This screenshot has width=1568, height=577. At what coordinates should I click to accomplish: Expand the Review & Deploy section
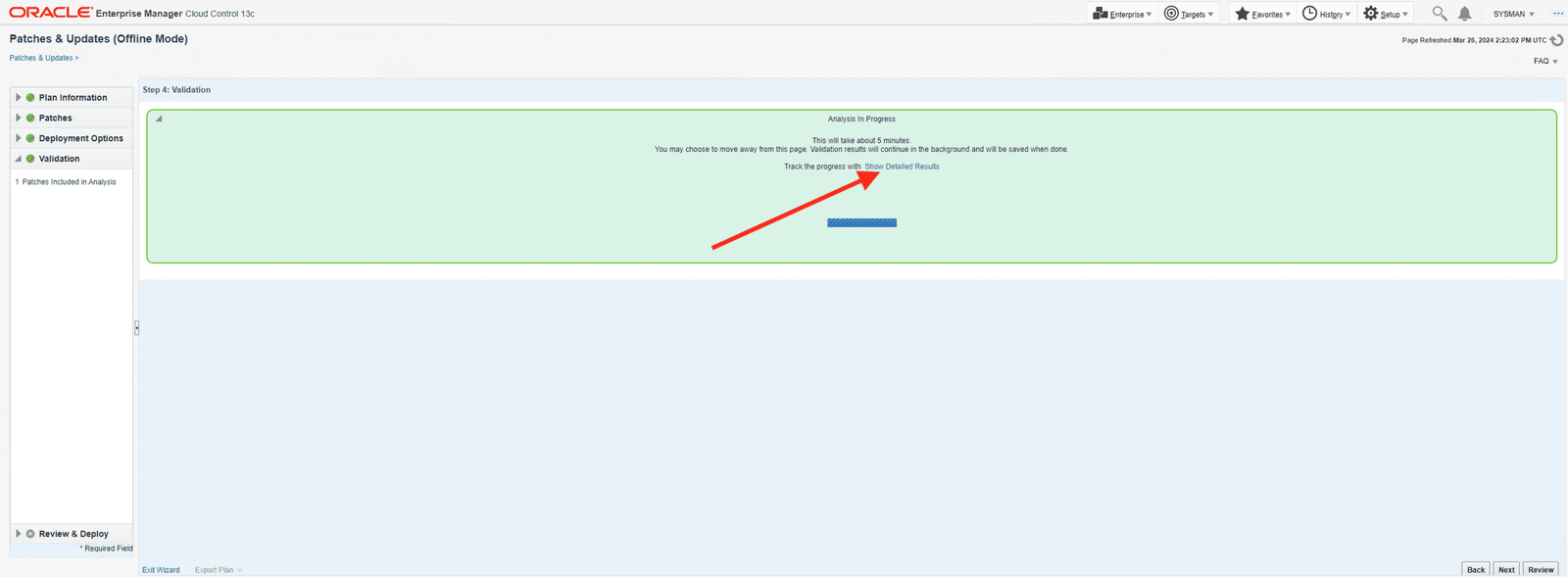(18, 534)
